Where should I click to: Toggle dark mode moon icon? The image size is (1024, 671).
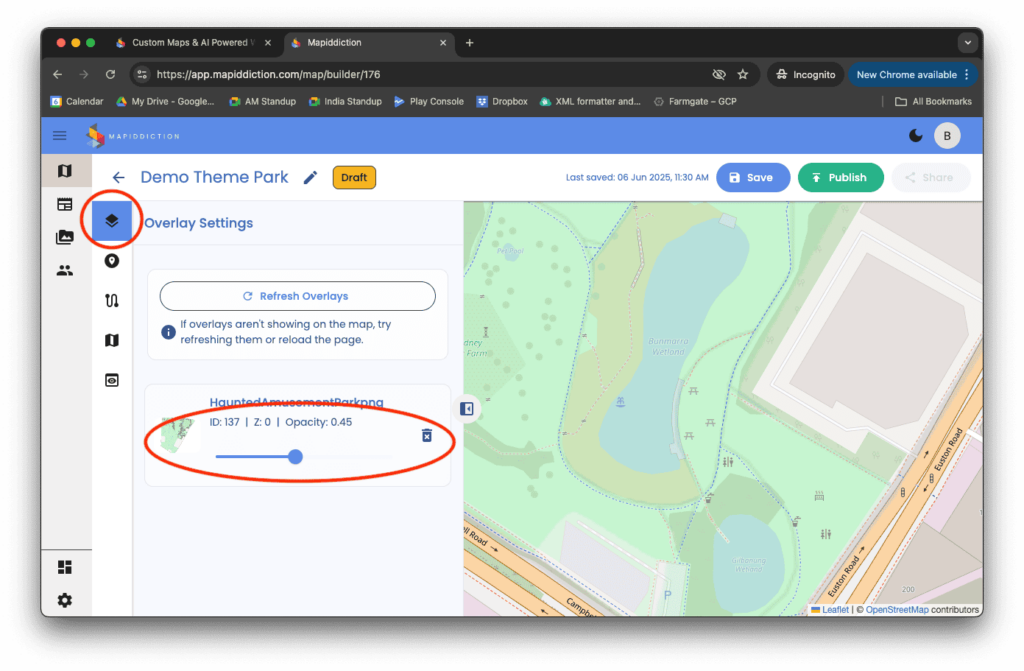click(916, 136)
